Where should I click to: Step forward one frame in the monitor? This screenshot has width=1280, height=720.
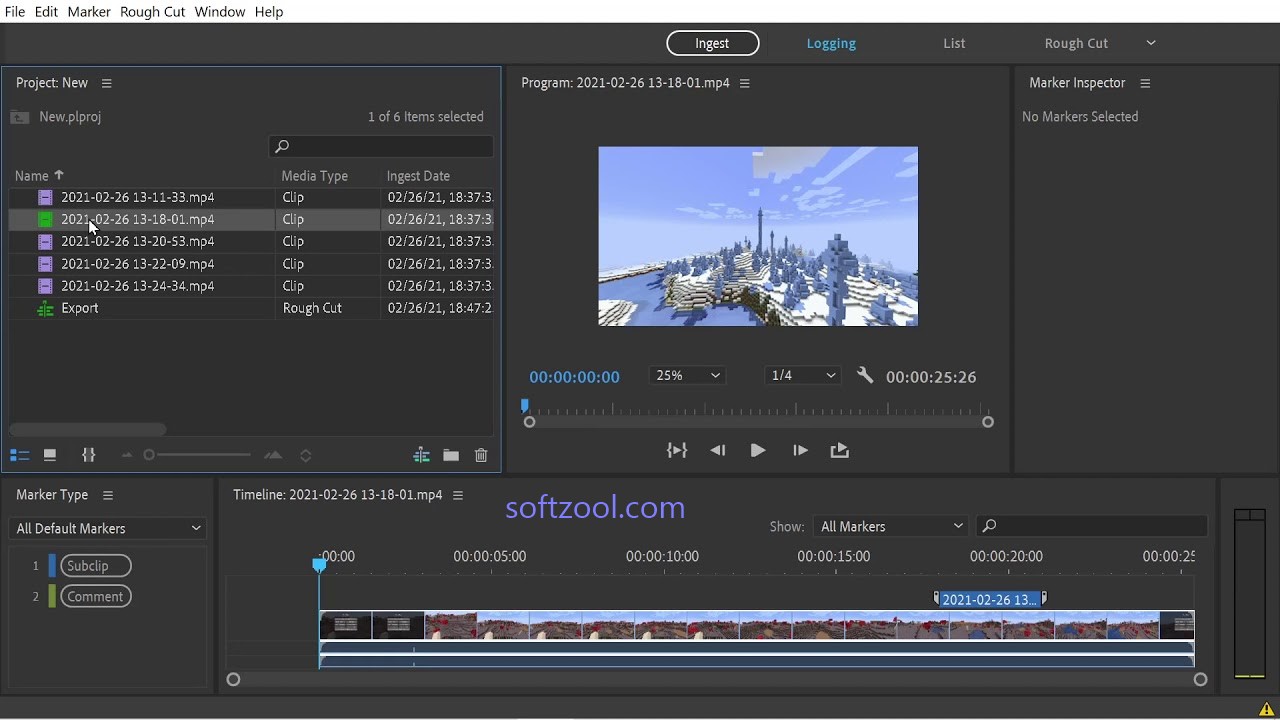pyautogui.click(x=800, y=451)
